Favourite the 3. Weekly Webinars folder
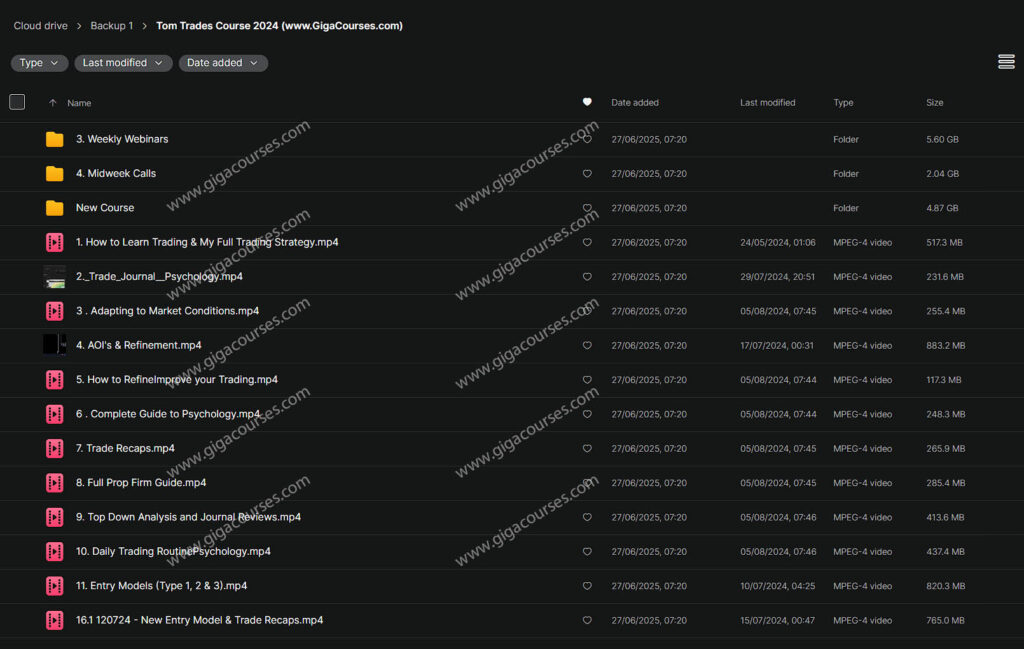The height and width of the screenshot is (649, 1024). point(587,139)
